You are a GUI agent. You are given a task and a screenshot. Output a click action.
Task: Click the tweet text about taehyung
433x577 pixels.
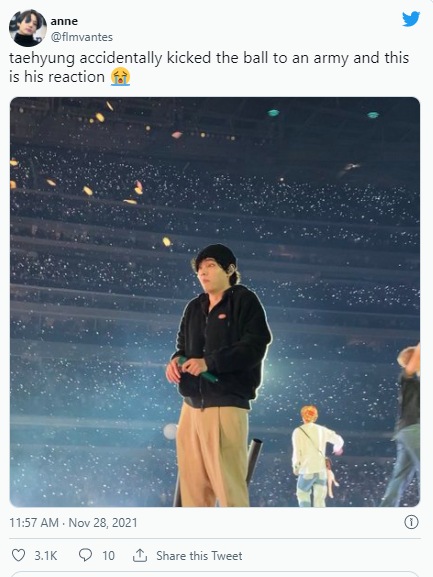[x=209, y=67]
